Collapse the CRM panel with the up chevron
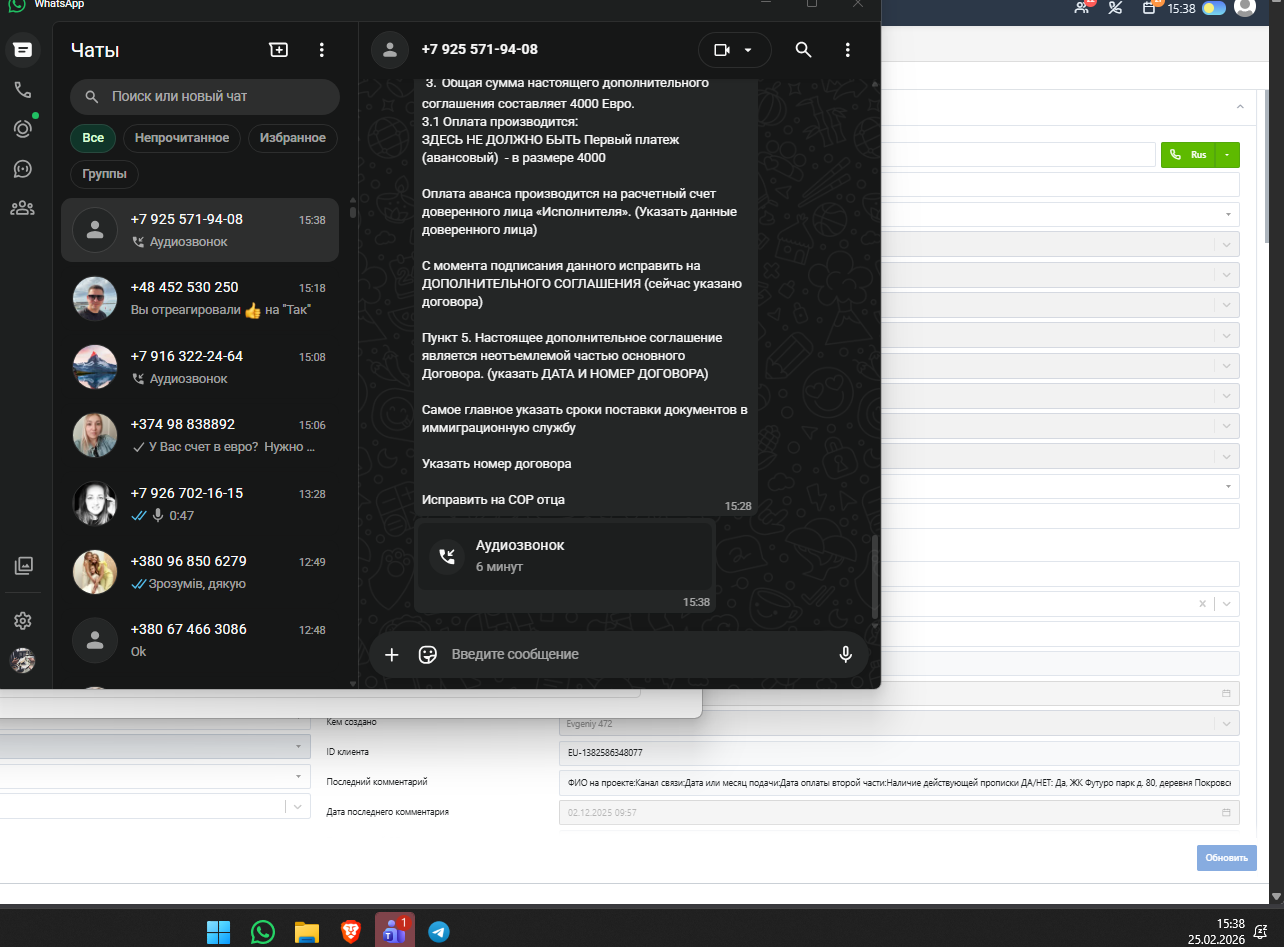The image size is (1284, 947). pos(1240,107)
